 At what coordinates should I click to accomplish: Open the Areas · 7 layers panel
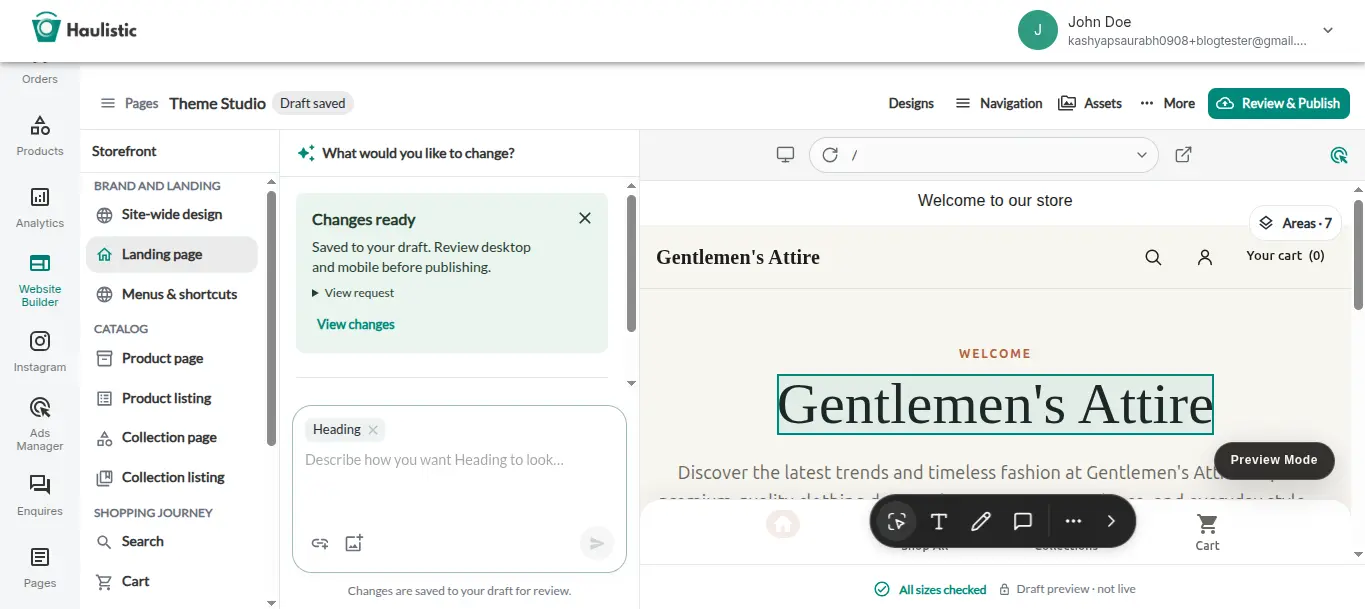pos(1295,223)
